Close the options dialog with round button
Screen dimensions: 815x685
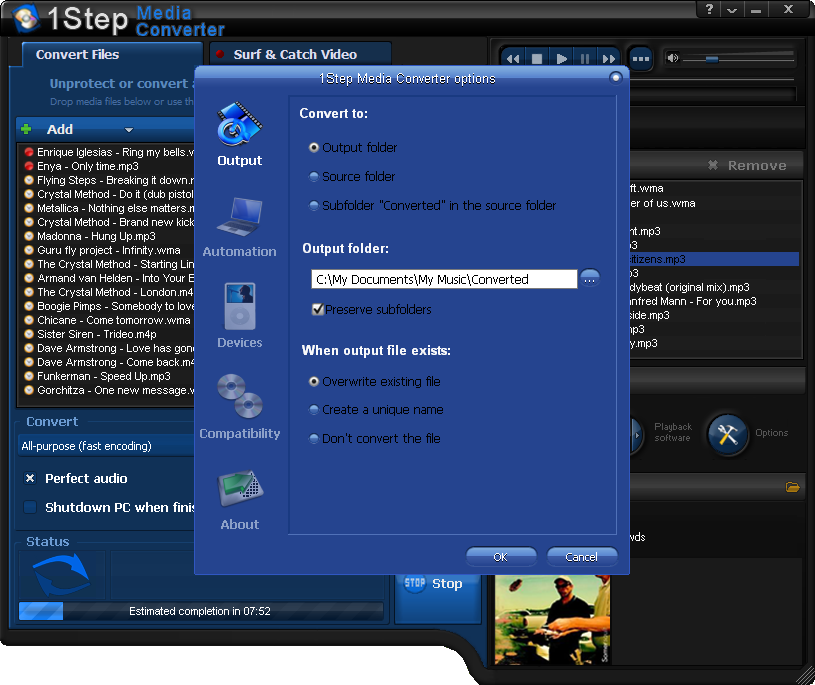click(616, 78)
